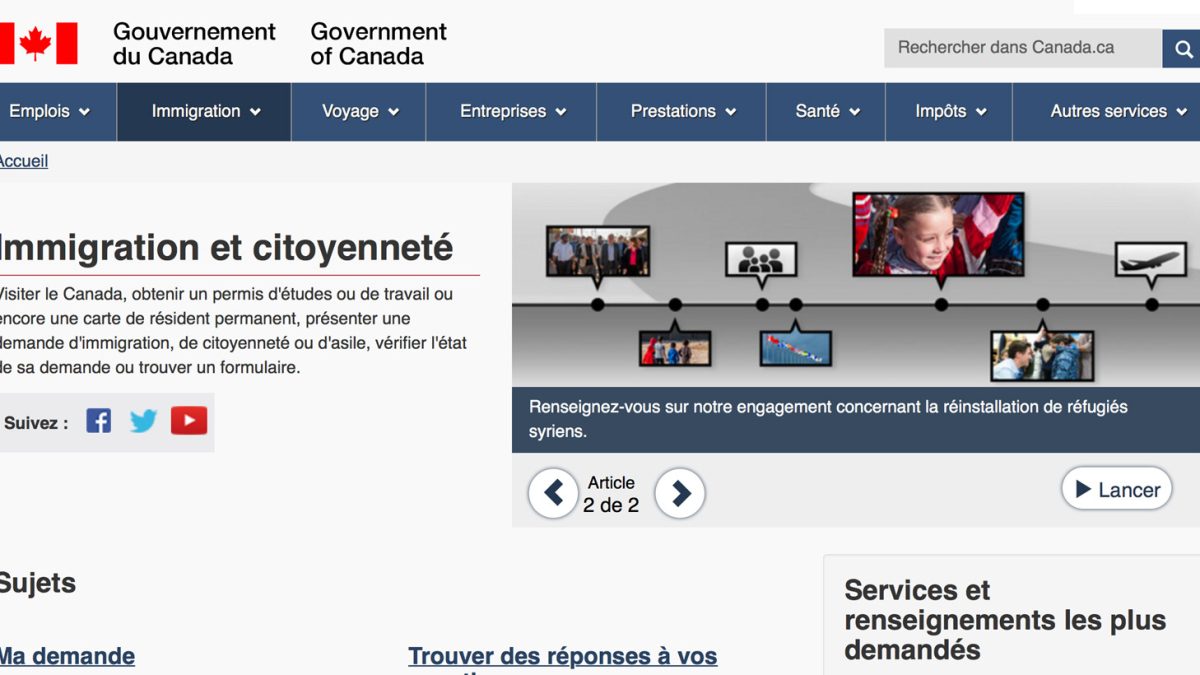This screenshot has height=675, width=1200.
Task: Click the Accueil breadcrumb link
Action: (x=24, y=161)
